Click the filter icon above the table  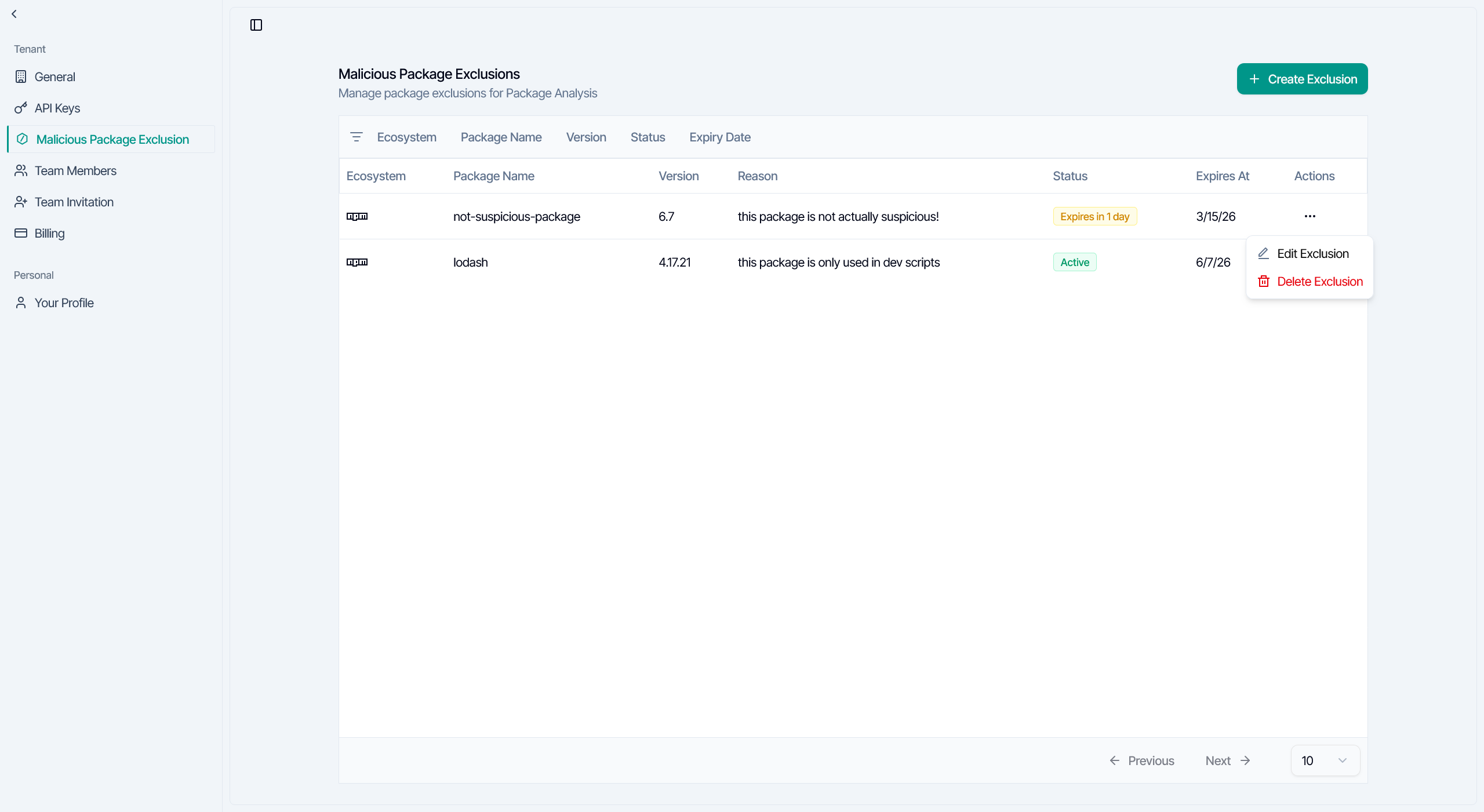tap(357, 137)
